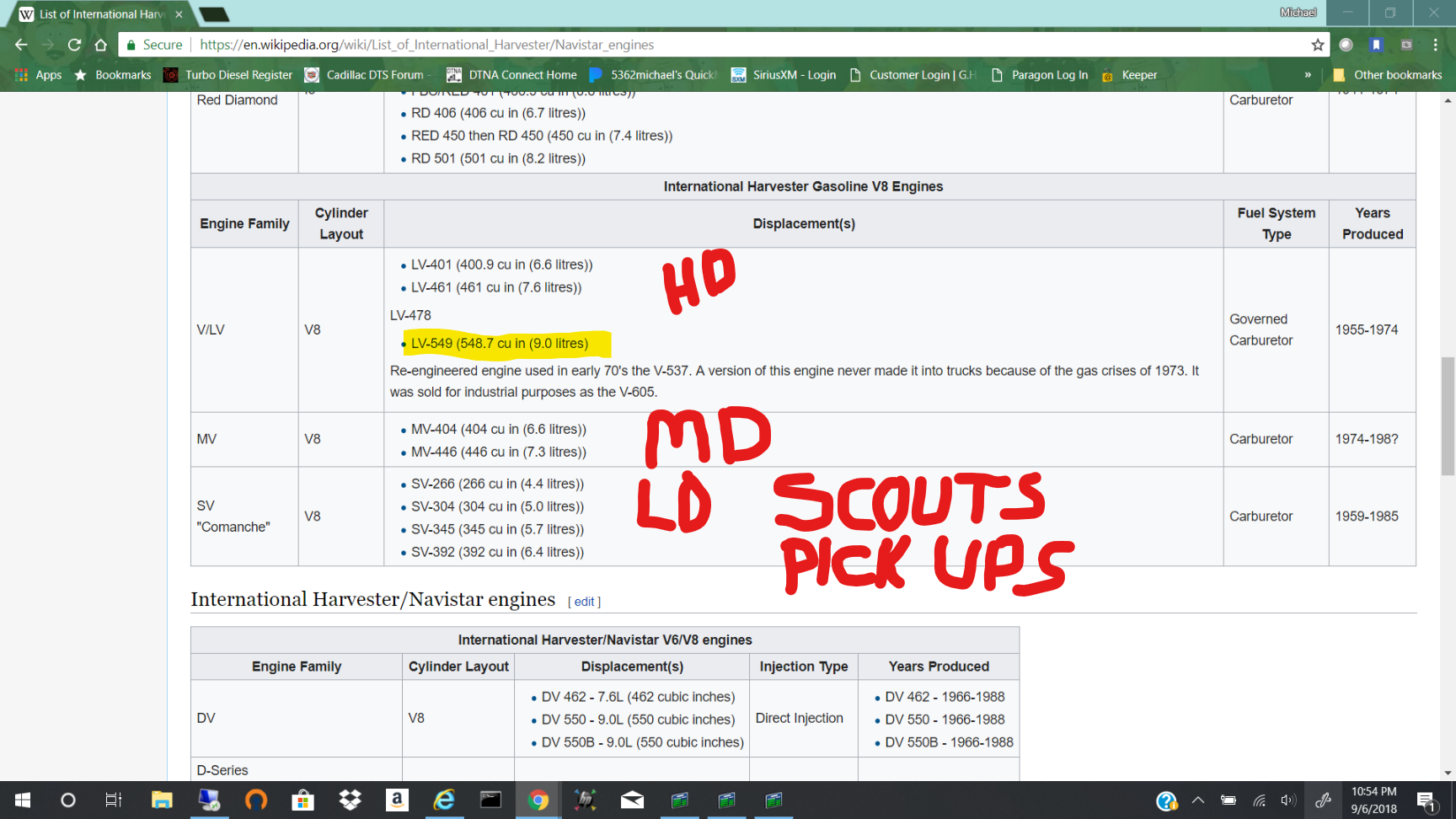The width and height of the screenshot is (1456, 819).
Task: Open the RD 501 engine link
Action: coord(498,158)
